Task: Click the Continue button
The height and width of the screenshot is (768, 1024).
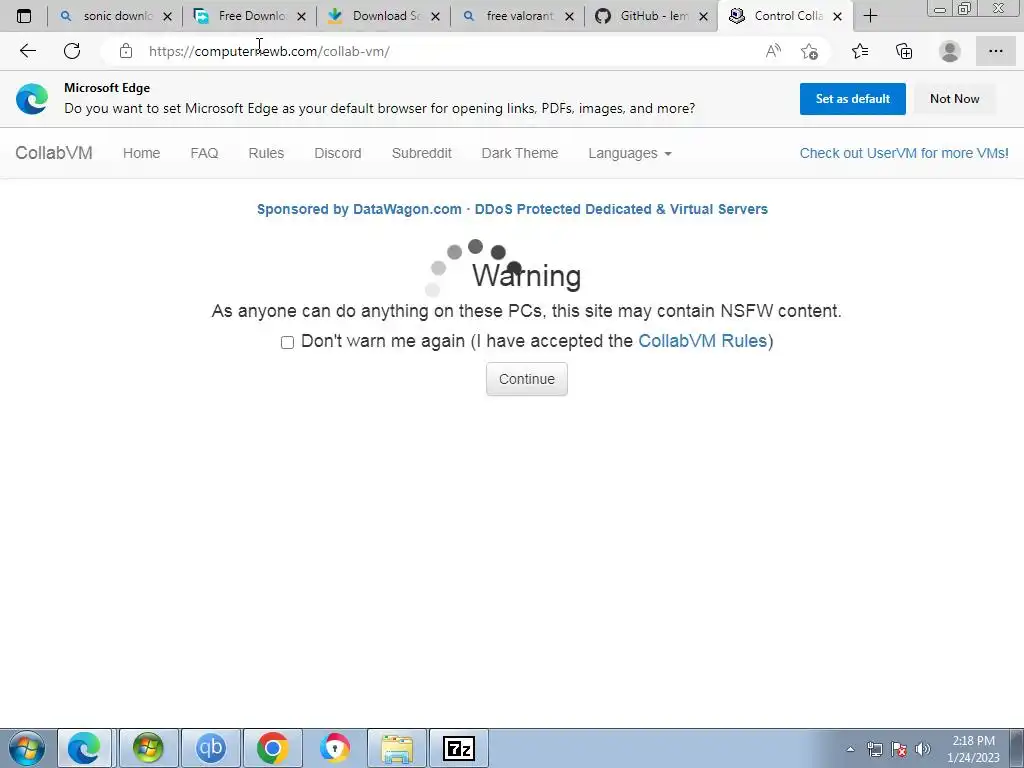Action: click(x=526, y=379)
